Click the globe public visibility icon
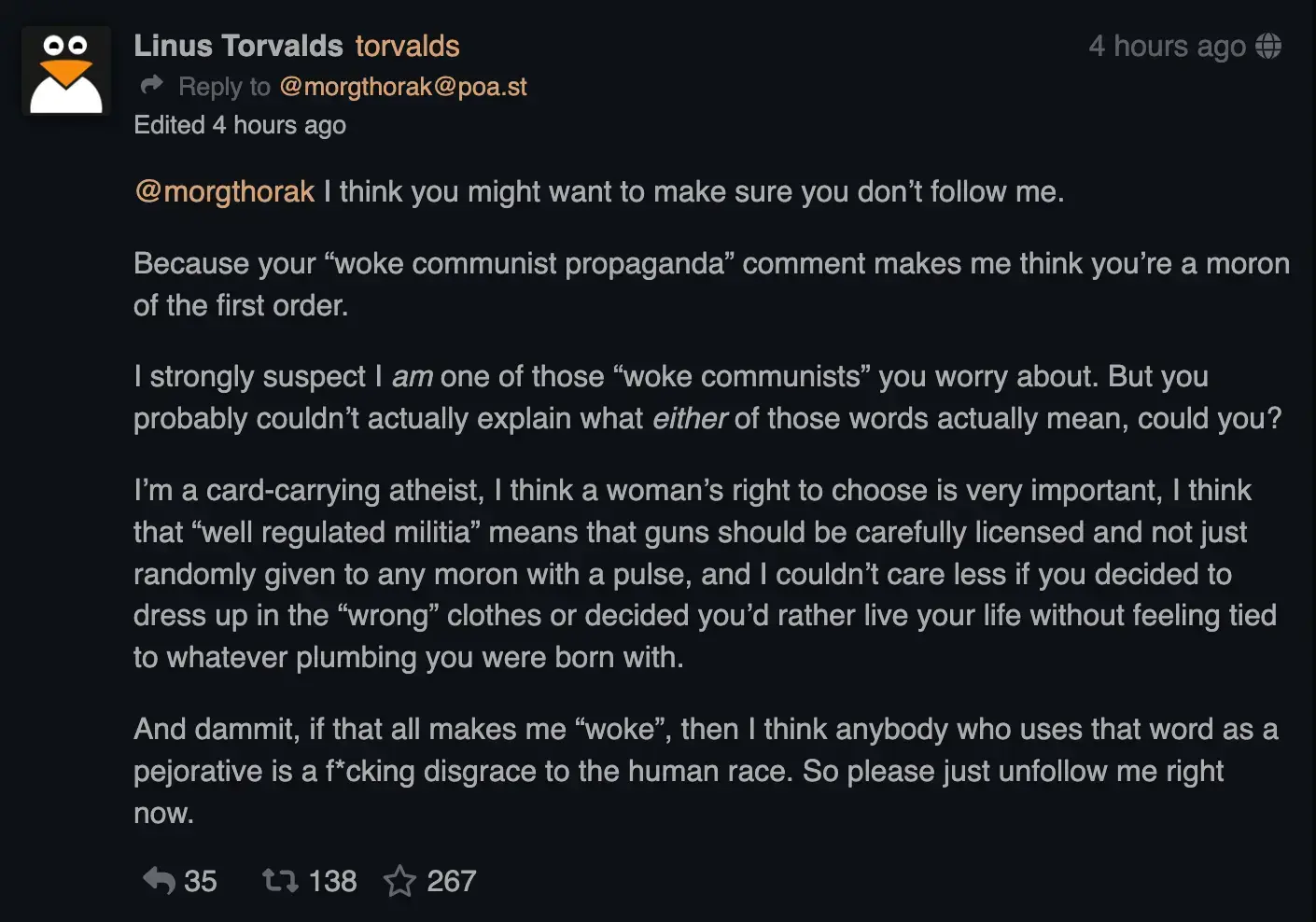 (1268, 46)
